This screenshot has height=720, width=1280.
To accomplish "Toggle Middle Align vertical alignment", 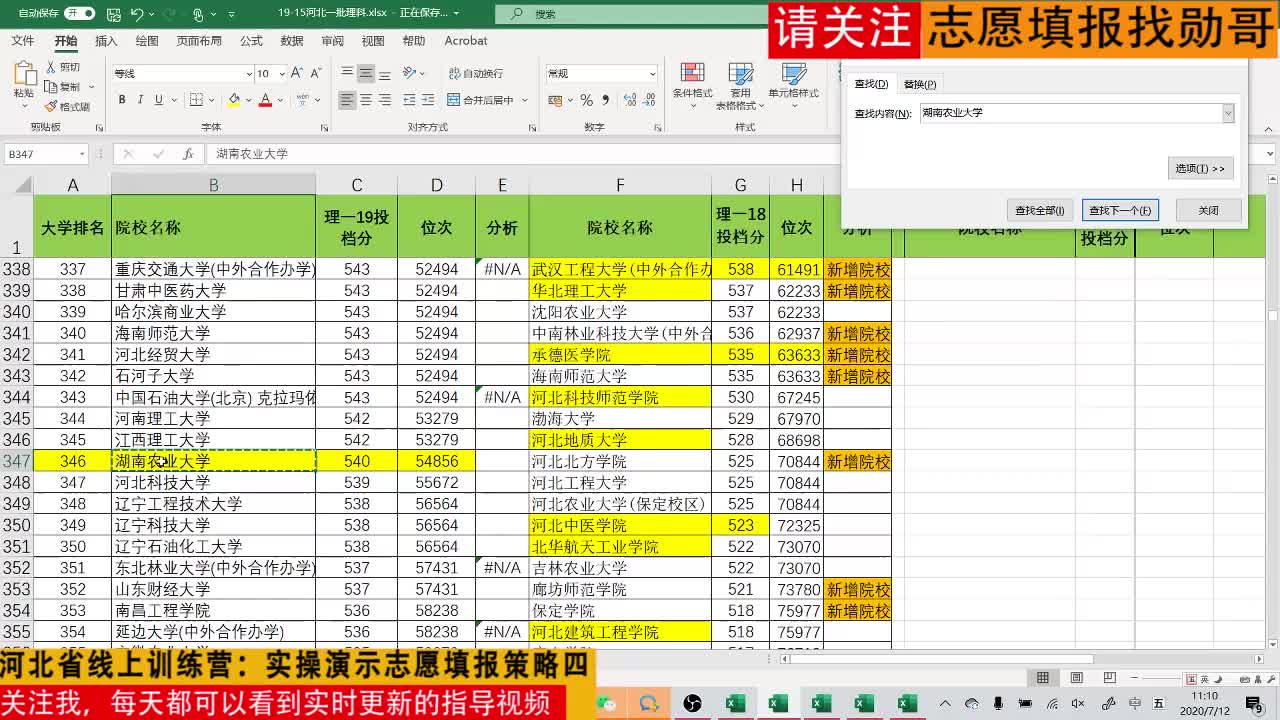I will click(366, 73).
